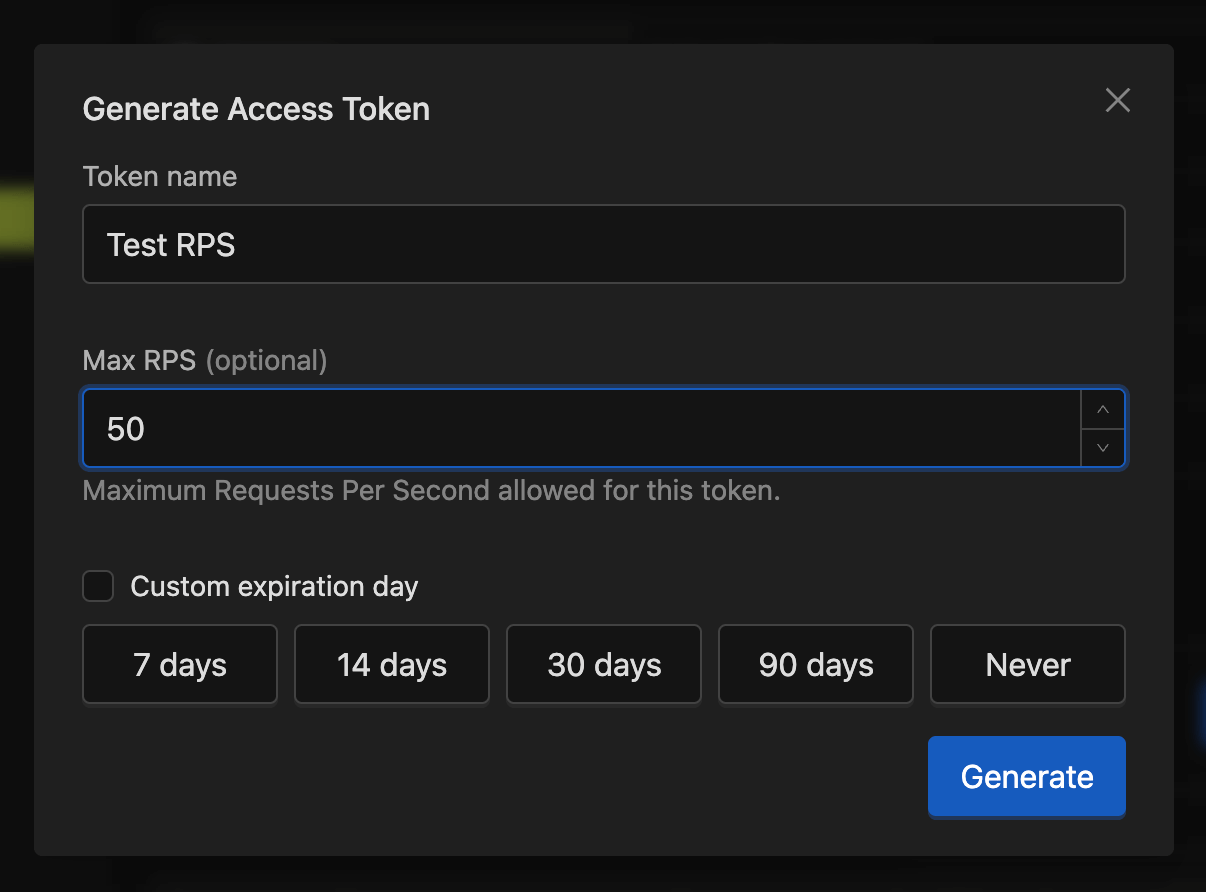1206x892 pixels.
Task: Close the Generate Access Token dialog
Action: pyautogui.click(x=1117, y=100)
